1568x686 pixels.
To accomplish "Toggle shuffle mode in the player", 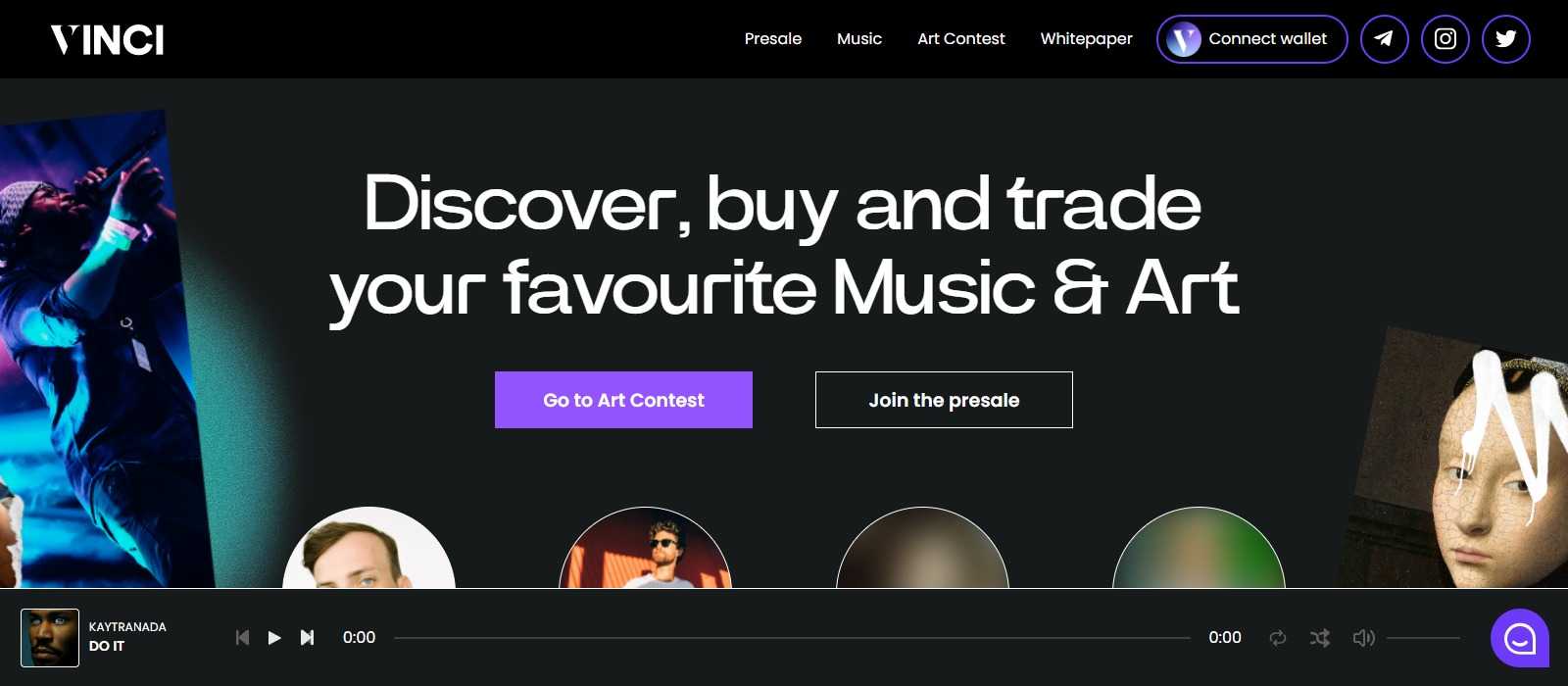I will click(1320, 638).
